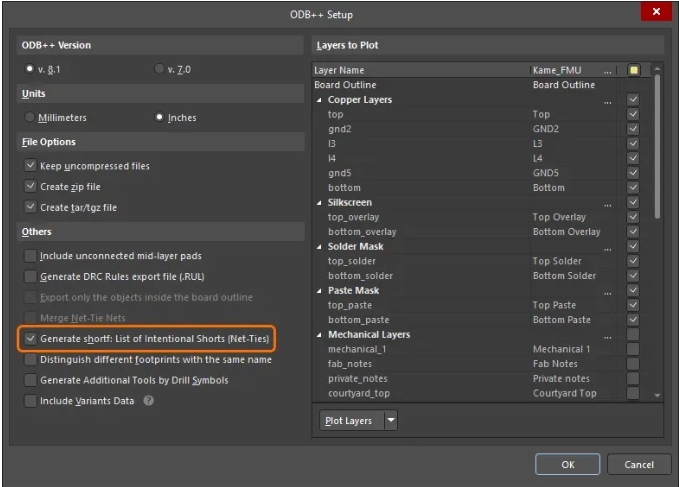
Task: Enable Distinguish different footprints with same name
Action: 30,359
